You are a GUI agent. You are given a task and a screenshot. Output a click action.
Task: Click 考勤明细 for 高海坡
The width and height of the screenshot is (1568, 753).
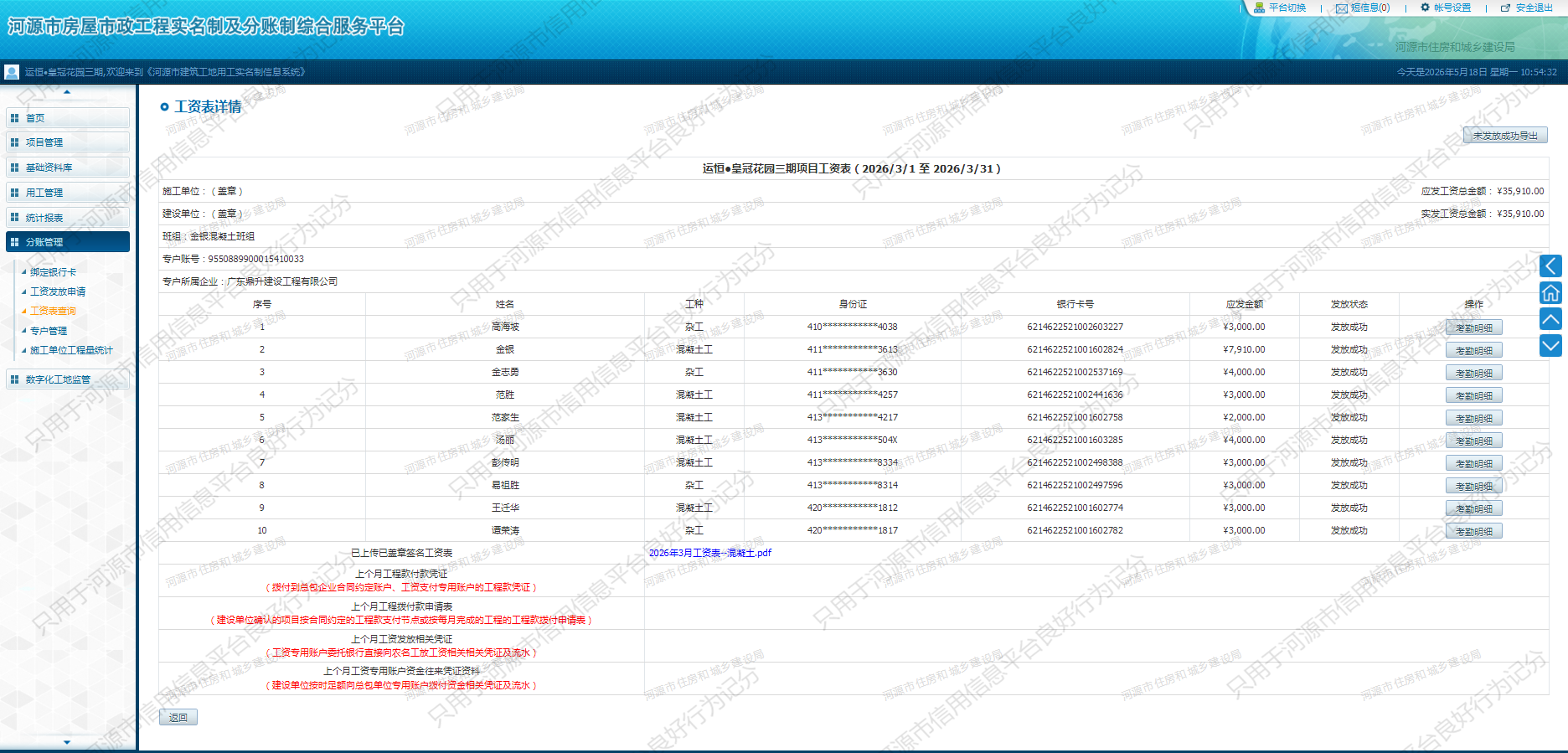click(1474, 328)
